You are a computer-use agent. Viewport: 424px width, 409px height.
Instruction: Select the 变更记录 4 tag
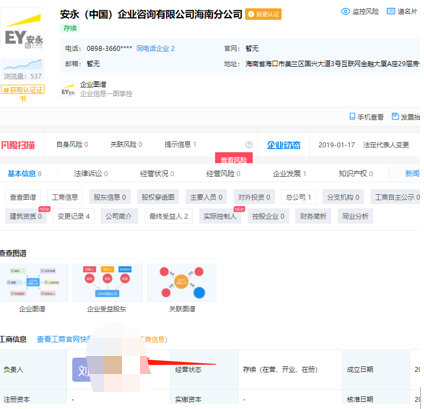pos(74,216)
